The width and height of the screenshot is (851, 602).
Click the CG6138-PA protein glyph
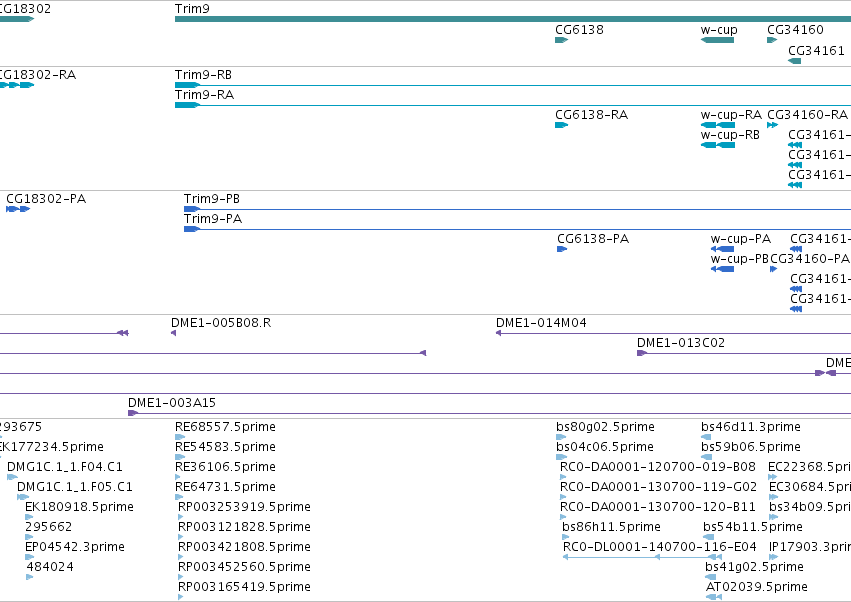tap(562, 249)
